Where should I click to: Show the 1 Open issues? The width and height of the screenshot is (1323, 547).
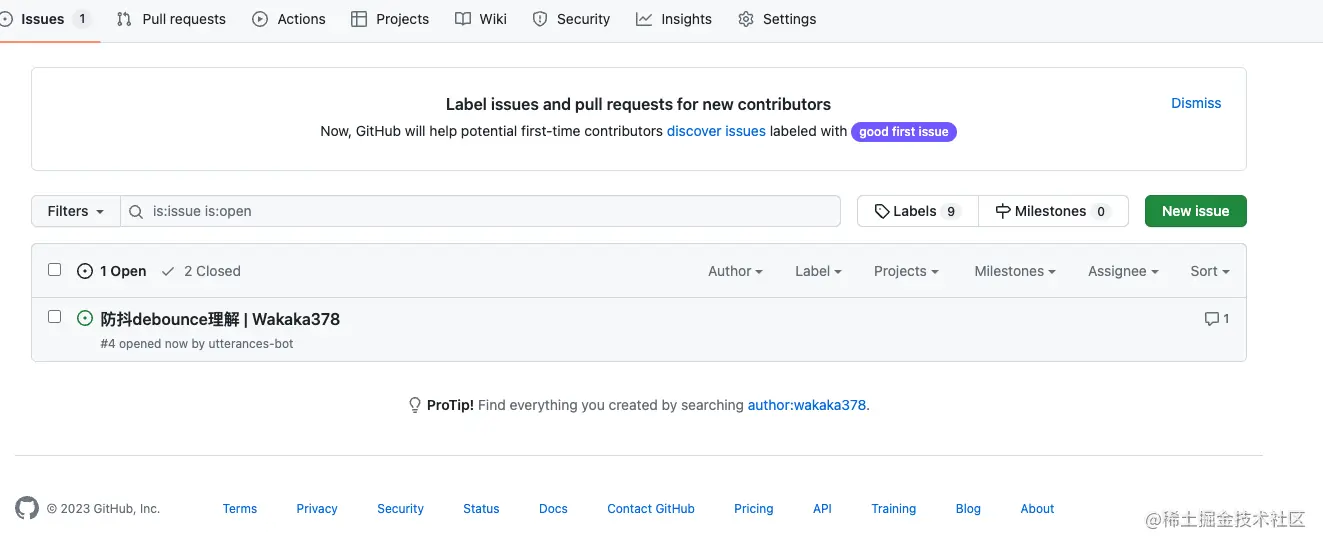112,271
